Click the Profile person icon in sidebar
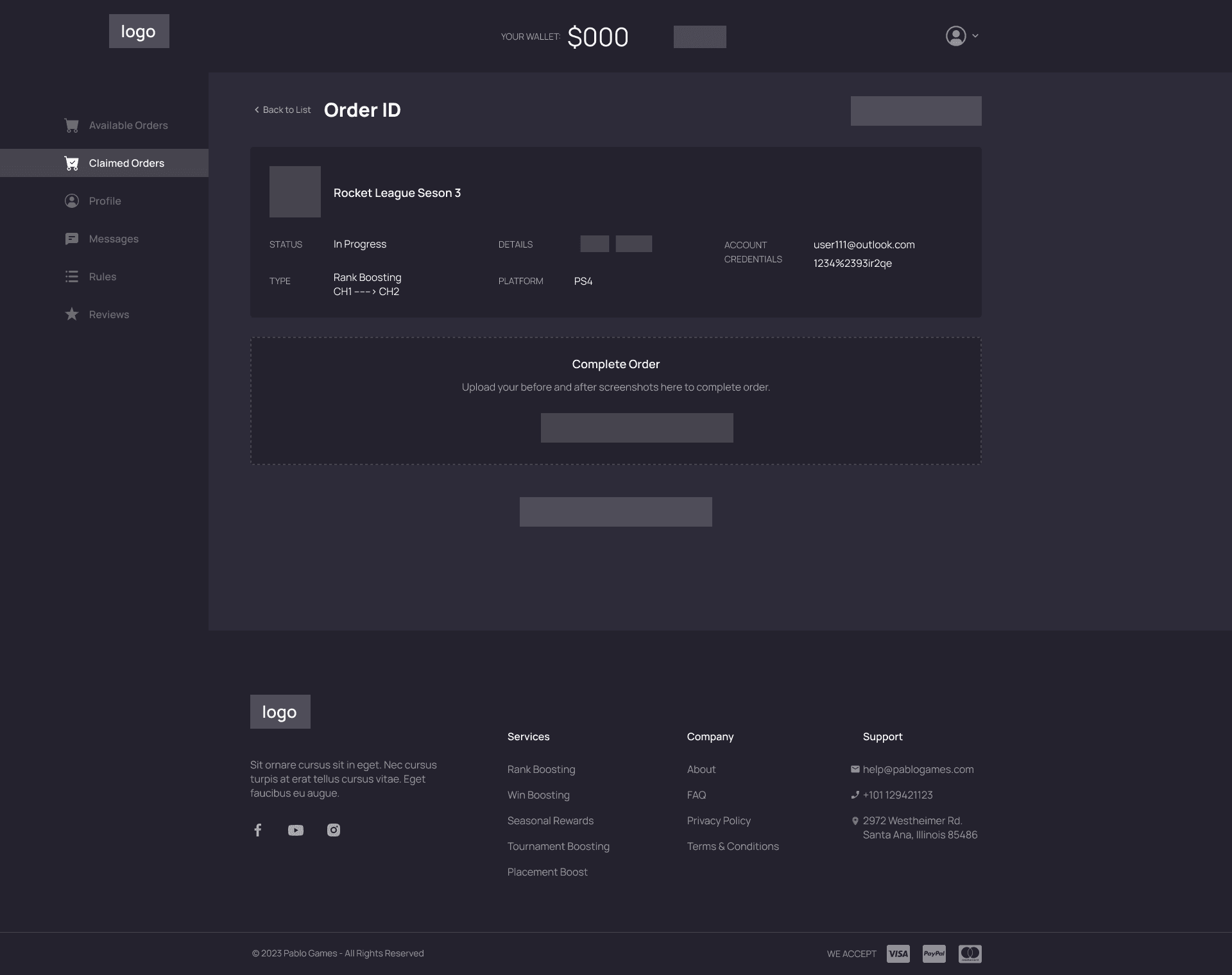The height and width of the screenshot is (975, 1232). [x=72, y=201]
